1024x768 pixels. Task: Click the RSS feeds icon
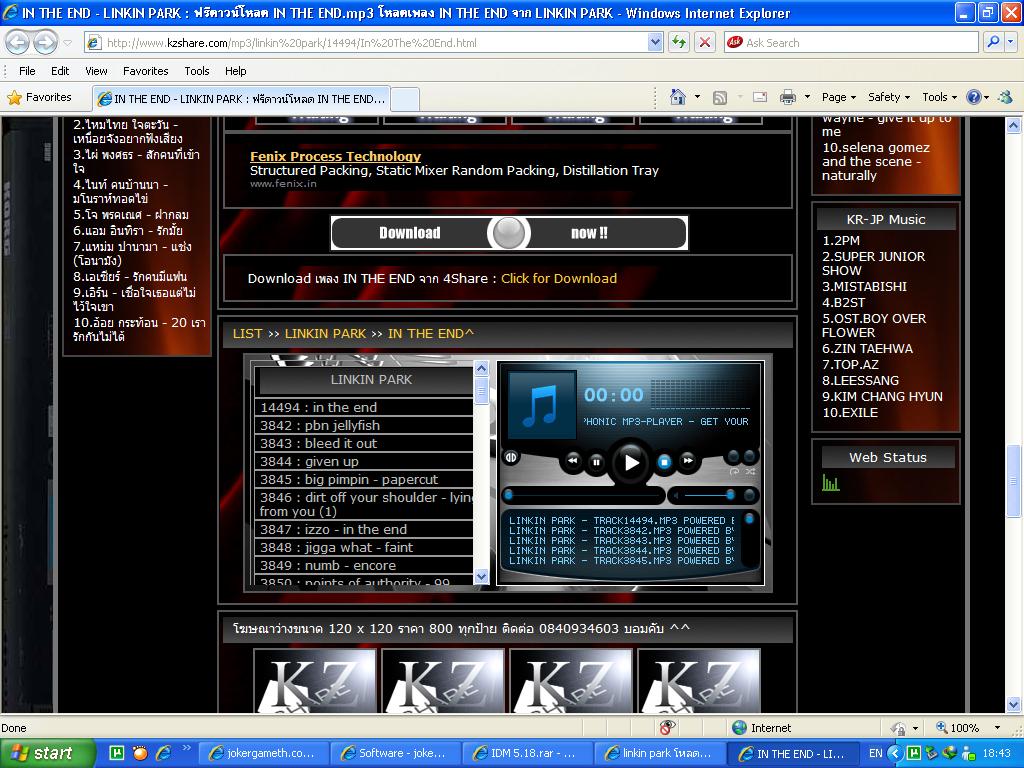coord(720,98)
